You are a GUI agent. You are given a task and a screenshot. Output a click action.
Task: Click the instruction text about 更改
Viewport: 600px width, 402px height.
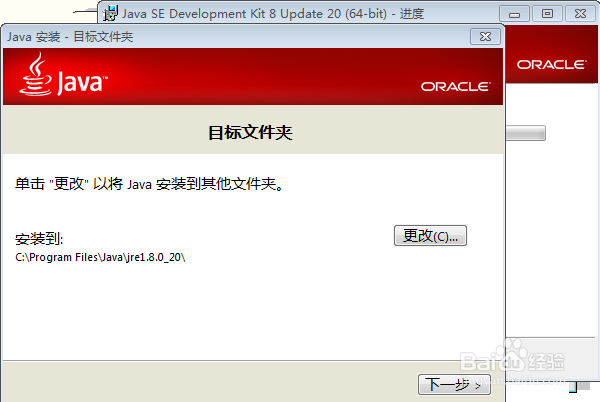click(x=150, y=184)
